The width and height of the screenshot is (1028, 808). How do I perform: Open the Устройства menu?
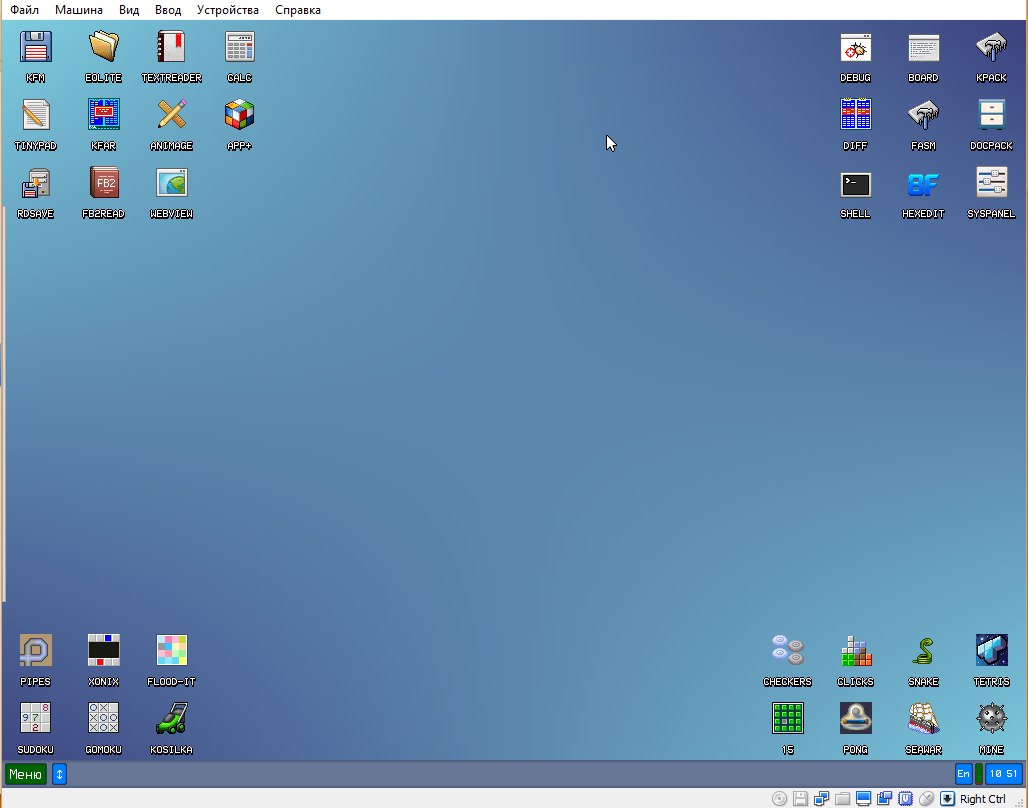click(227, 10)
